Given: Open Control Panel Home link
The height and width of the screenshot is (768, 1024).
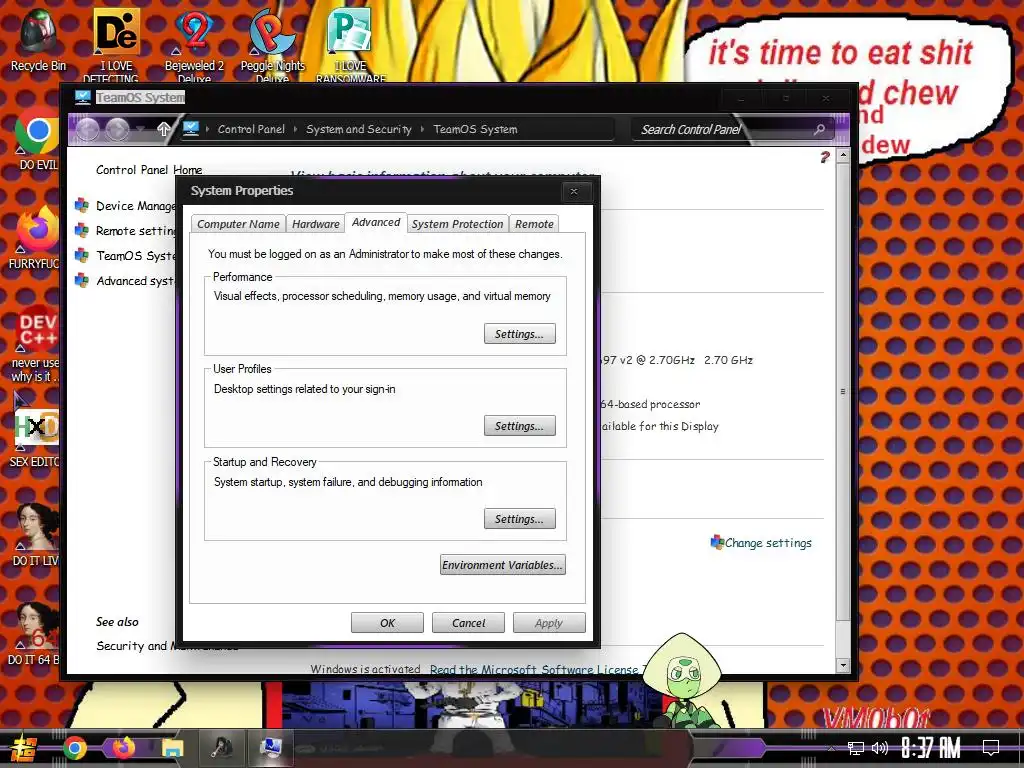Looking at the screenshot, I should click(149, 170).
